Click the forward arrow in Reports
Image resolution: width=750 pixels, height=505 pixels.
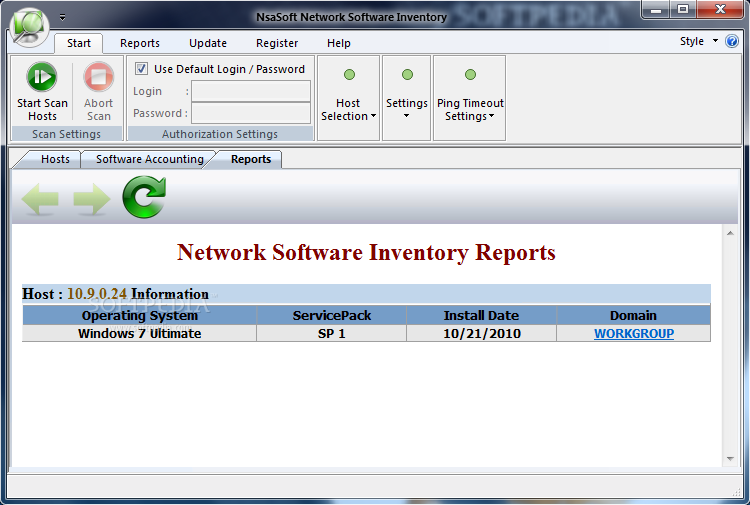tap(92, 198)
